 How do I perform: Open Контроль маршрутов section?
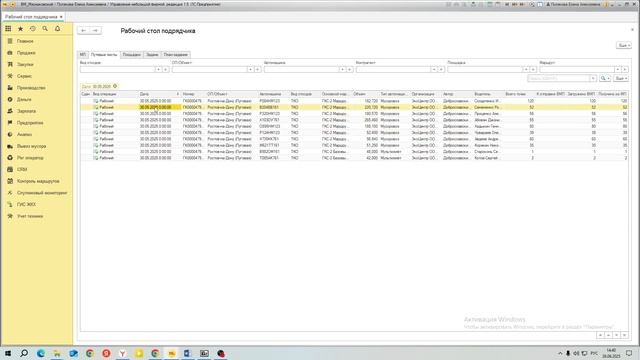pos(38,181)
